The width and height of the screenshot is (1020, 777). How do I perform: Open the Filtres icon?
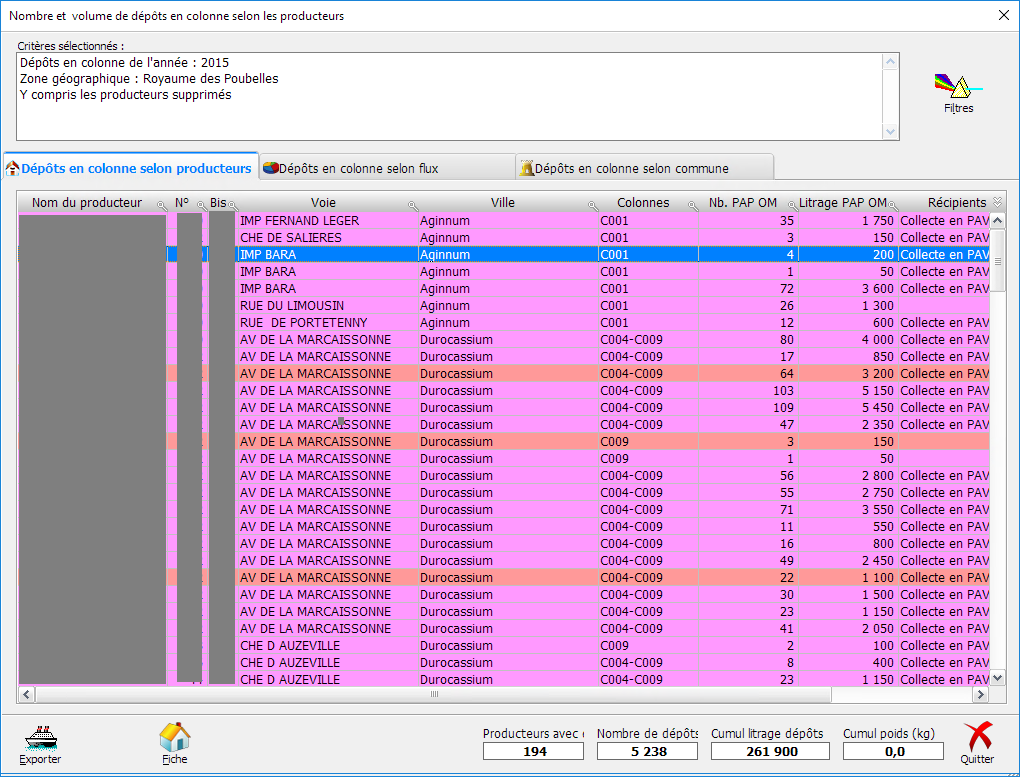pyautogui.click(x=957, y=88)
